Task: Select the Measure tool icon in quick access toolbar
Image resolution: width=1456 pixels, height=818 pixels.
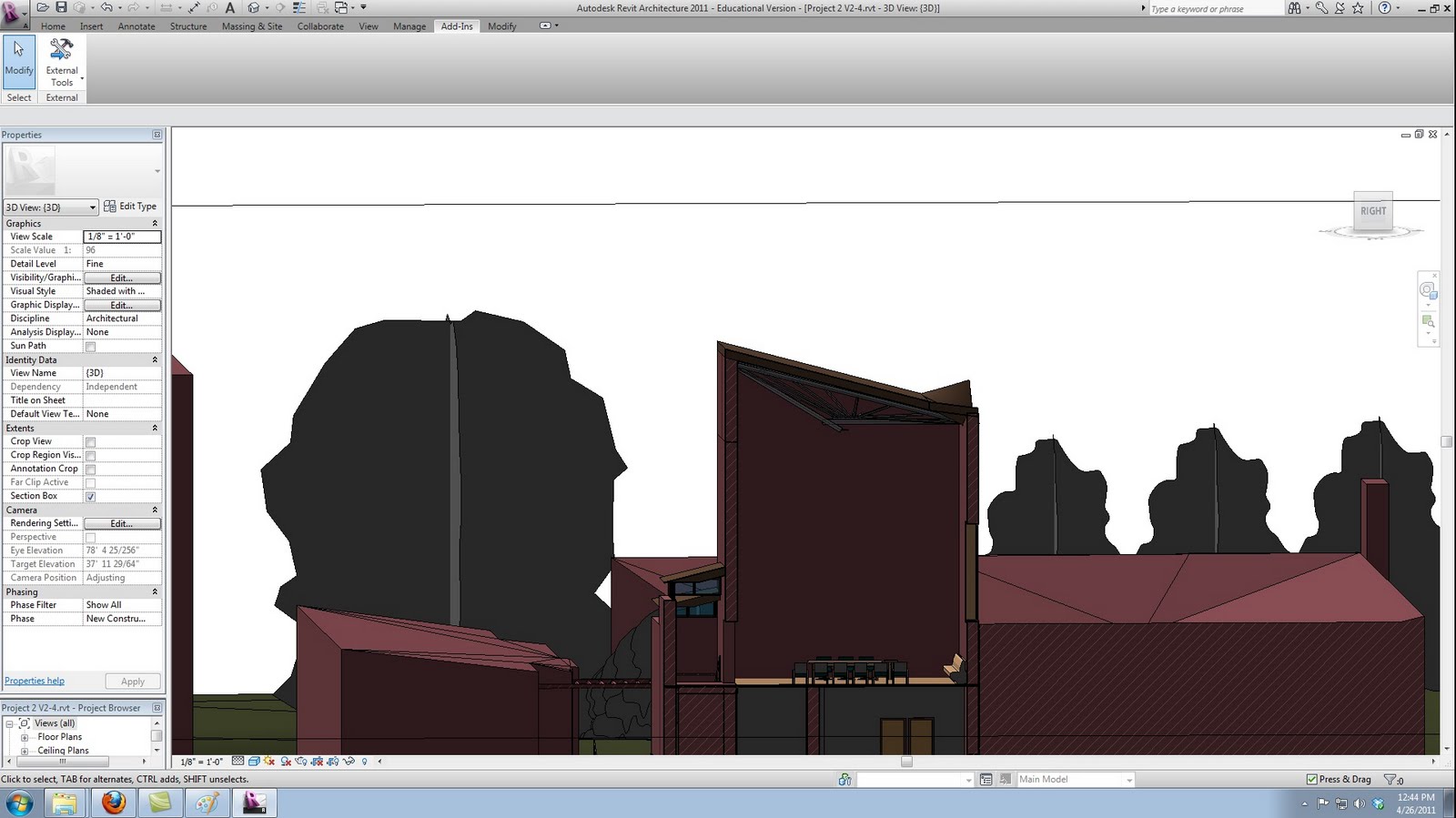Action: 194,7
